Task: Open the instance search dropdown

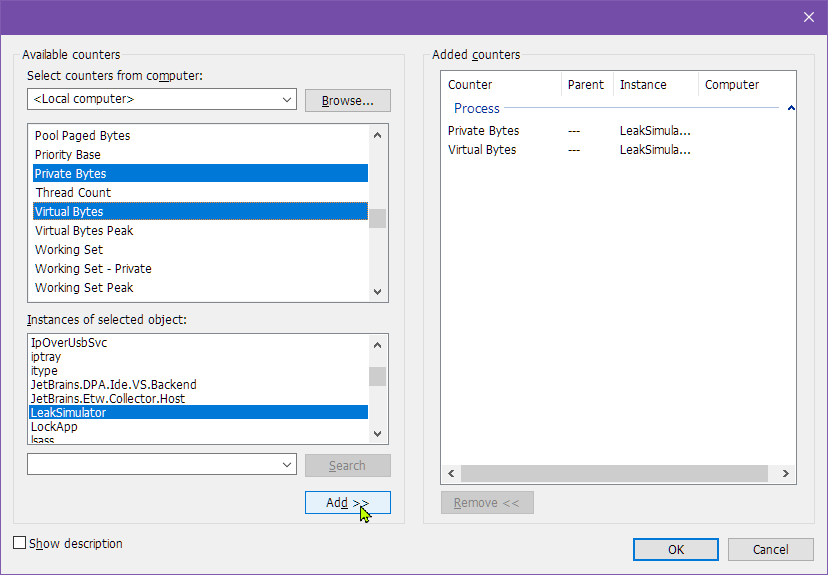Action: 287,465
